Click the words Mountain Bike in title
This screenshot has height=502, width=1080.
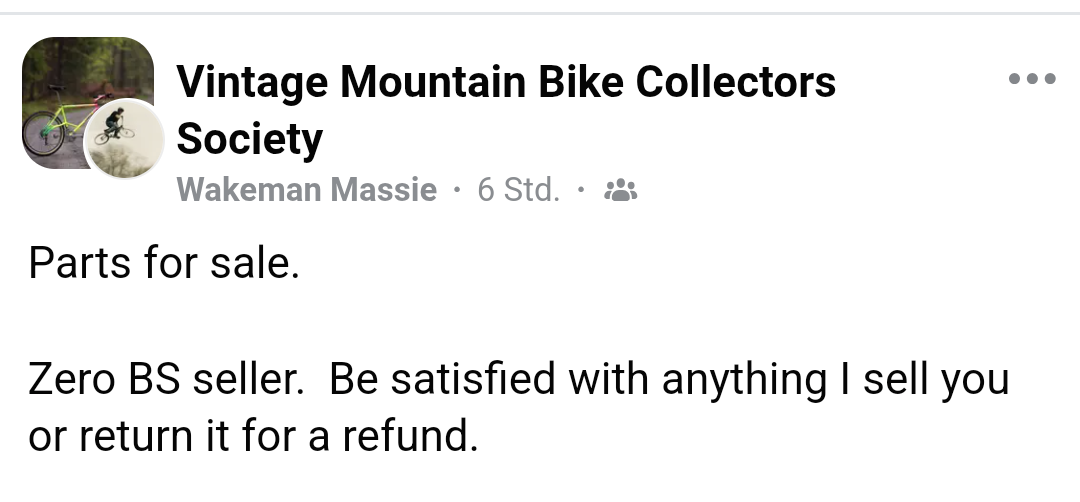482,82
